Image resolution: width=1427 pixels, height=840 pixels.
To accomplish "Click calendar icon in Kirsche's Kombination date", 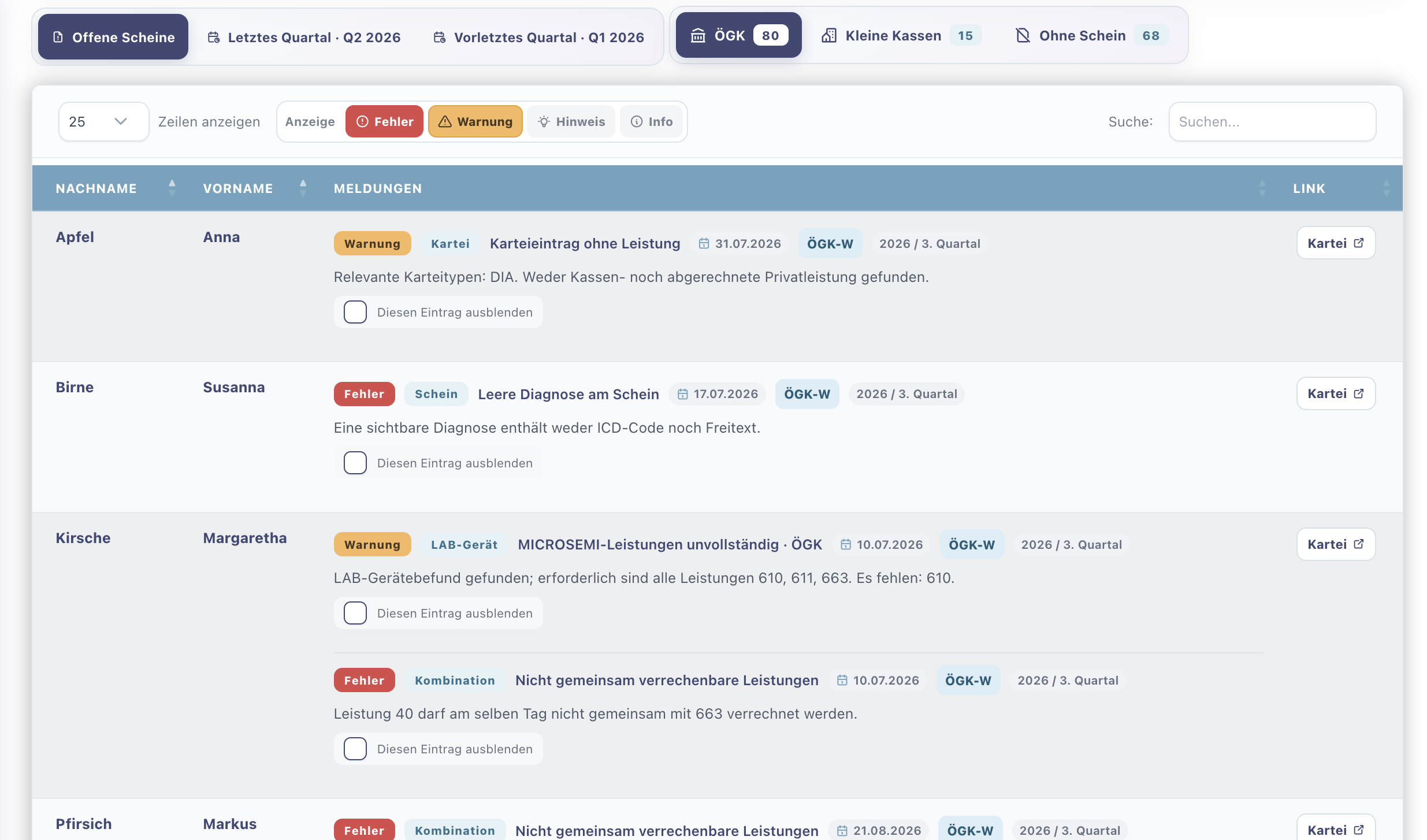I will coord(842,680).
